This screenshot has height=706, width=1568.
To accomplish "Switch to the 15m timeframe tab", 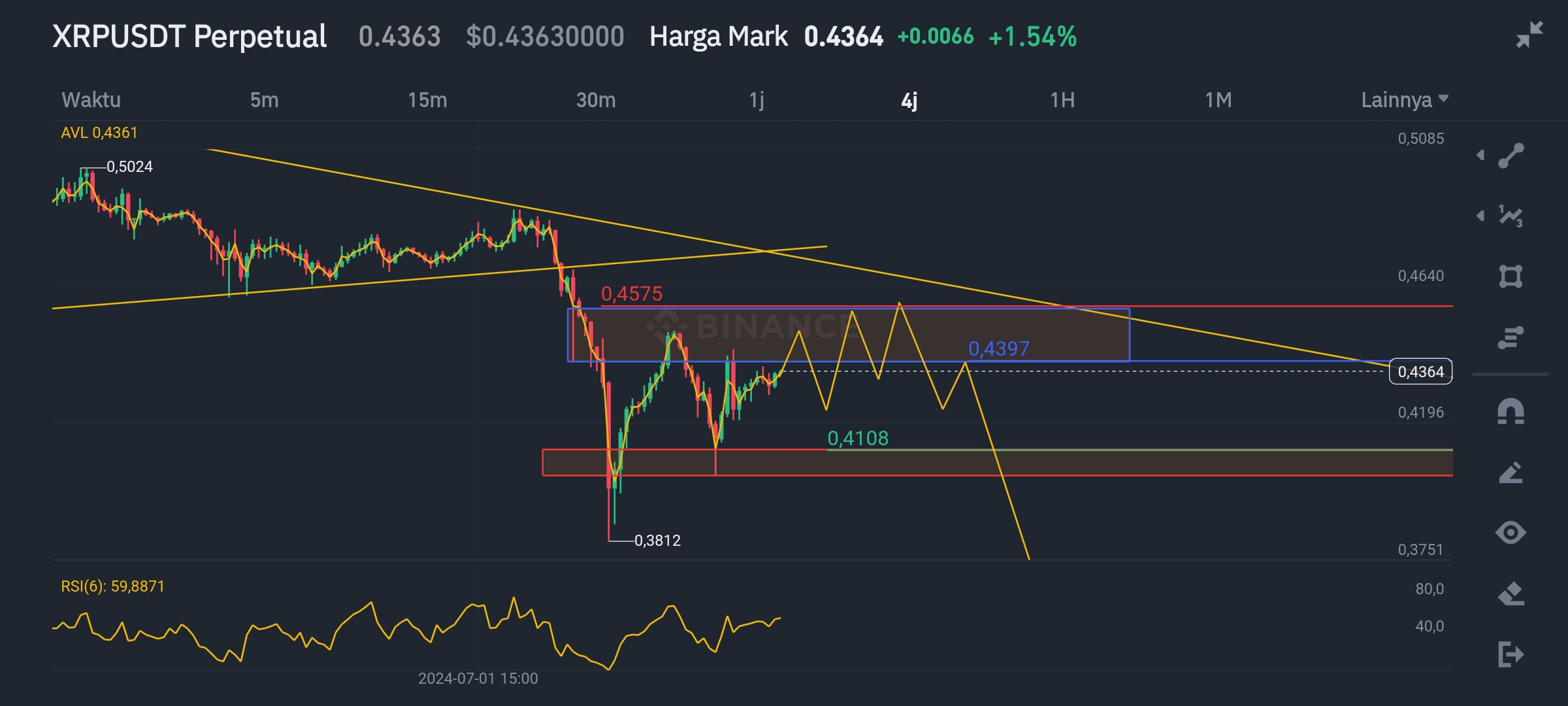I will (x=427, y=100).
